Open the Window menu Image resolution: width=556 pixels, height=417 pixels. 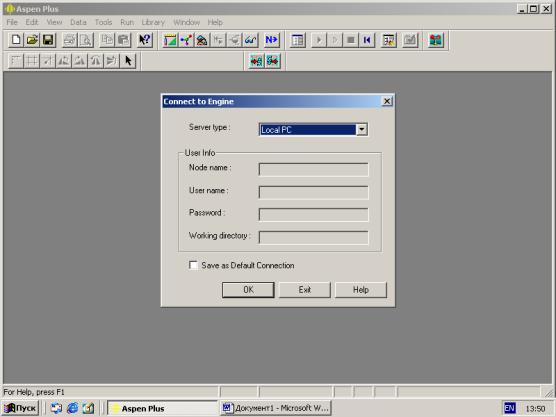pyautogui.click(x=187, y=22)
